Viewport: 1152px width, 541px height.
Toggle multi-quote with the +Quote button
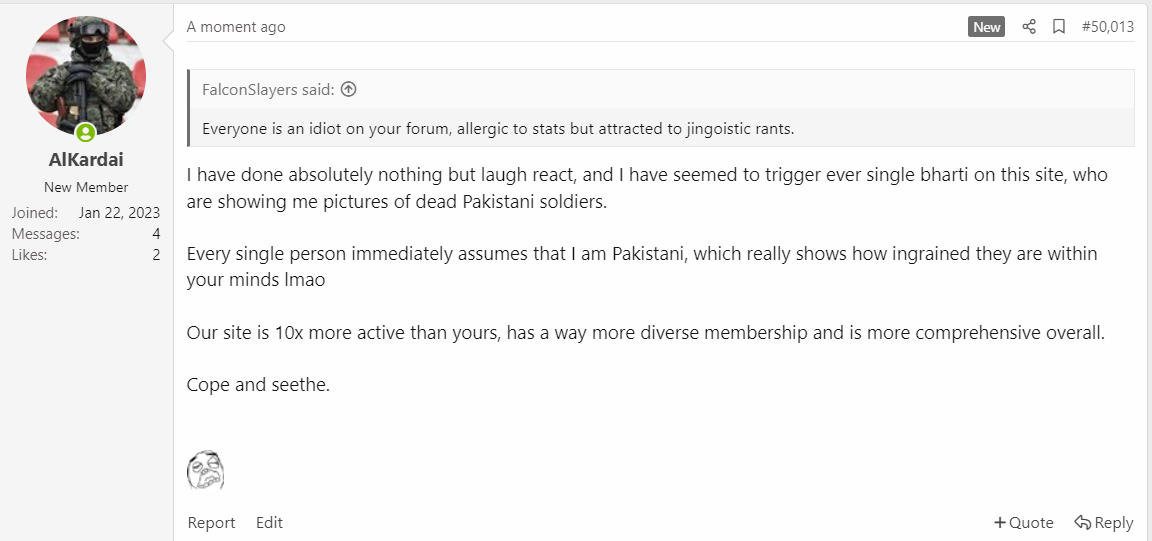[1023, 523]
